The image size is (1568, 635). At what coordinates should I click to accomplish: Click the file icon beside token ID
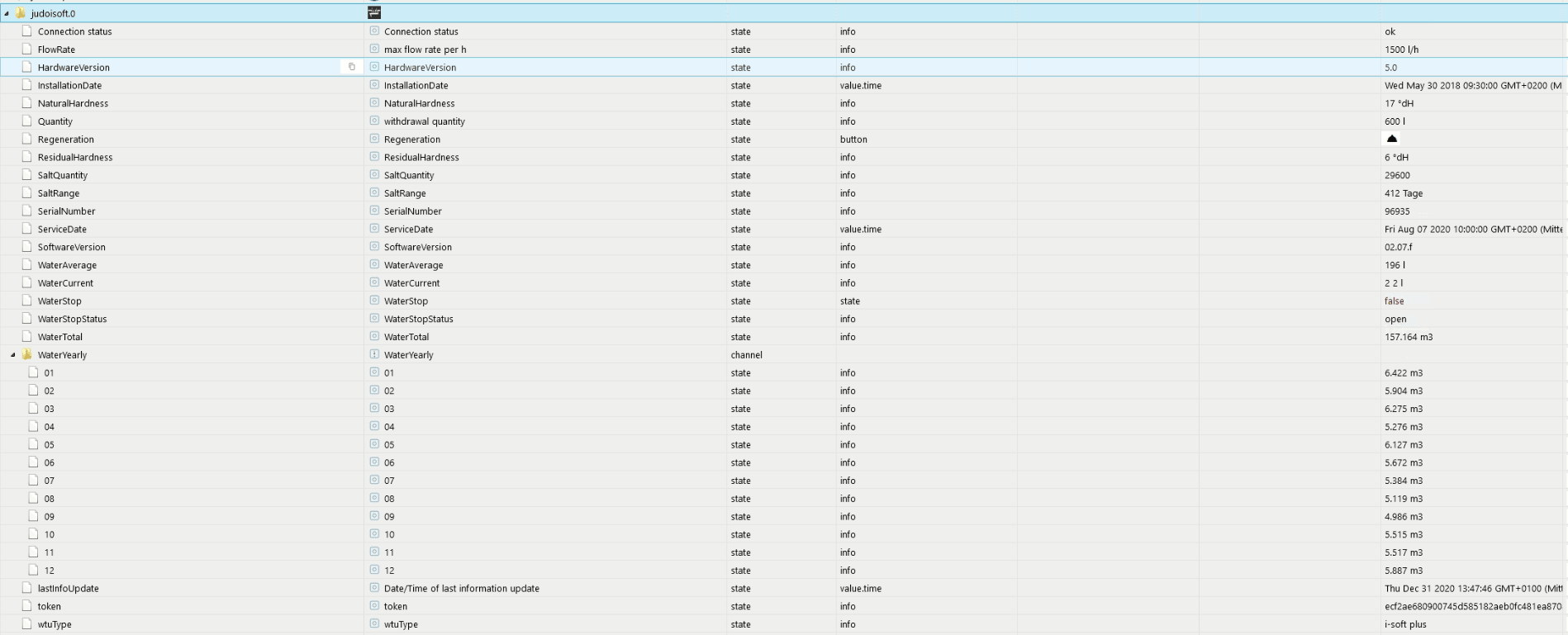pos(26,606)
